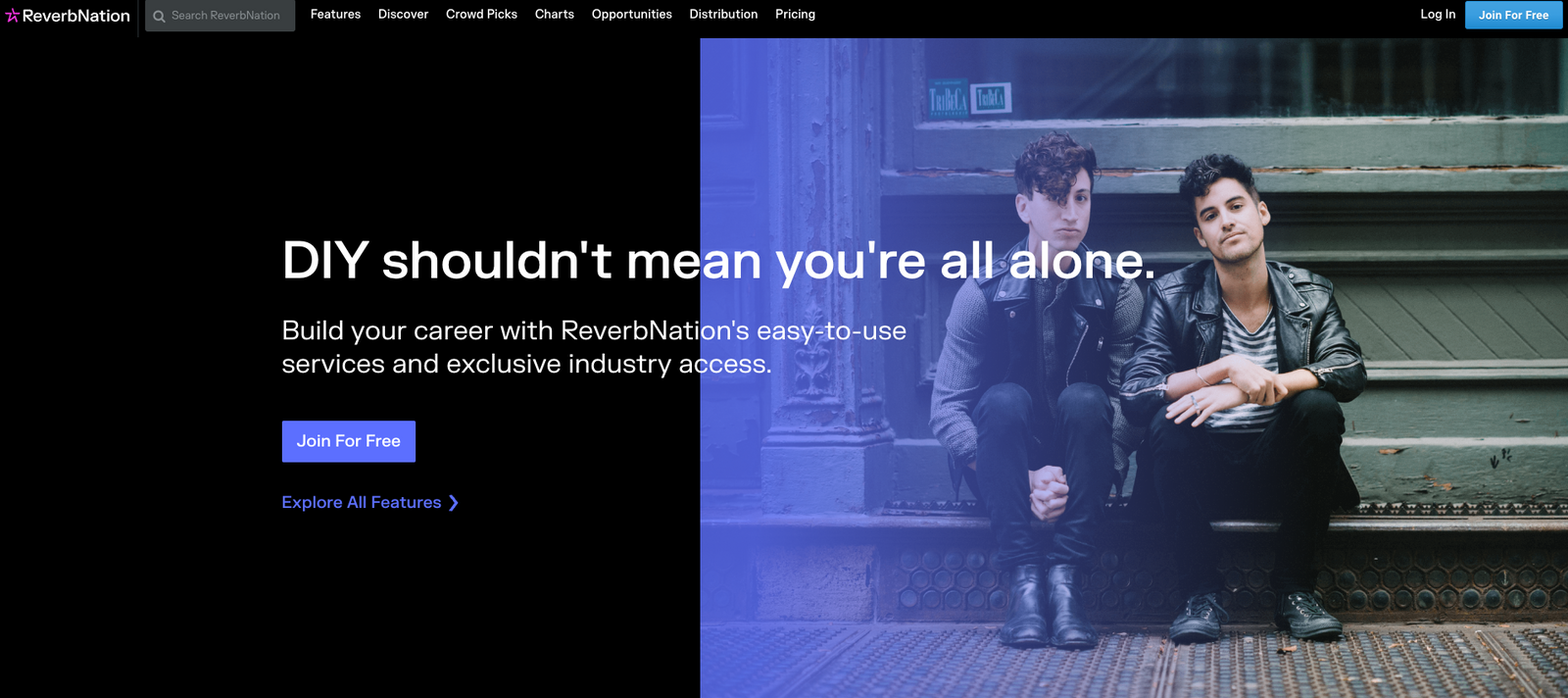Image resolution: width=1568 pixels, height=698 pixels.
Task: Go to Crowd Picks
Action: coord(481,15)
